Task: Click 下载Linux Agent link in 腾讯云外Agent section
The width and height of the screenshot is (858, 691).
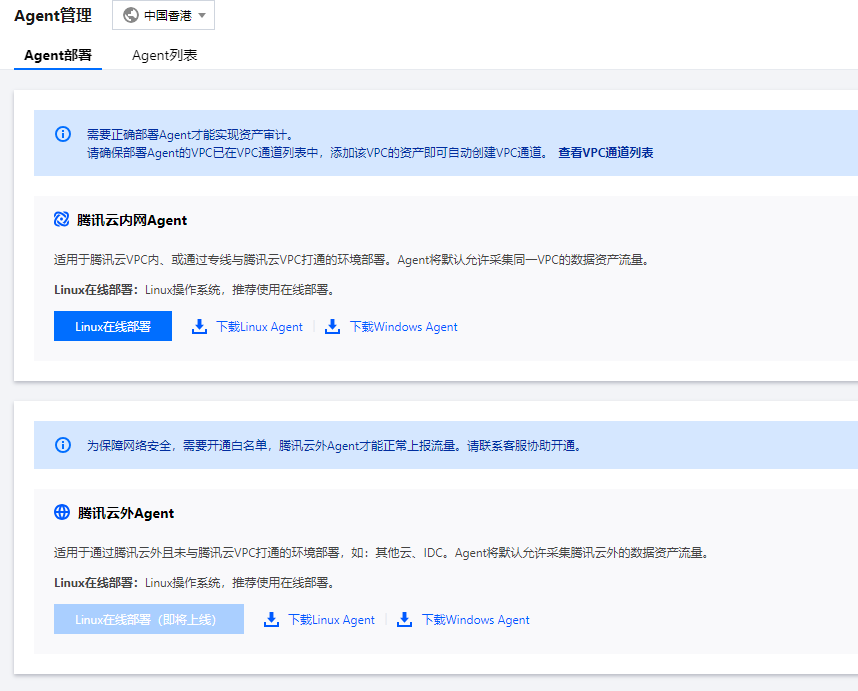Action: [x=332, y=620]
